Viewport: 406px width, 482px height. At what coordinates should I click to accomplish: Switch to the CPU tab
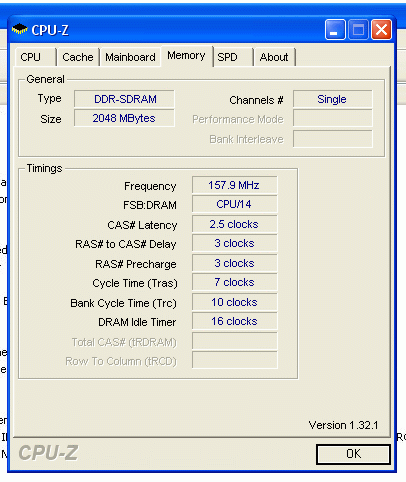point(36,57)
